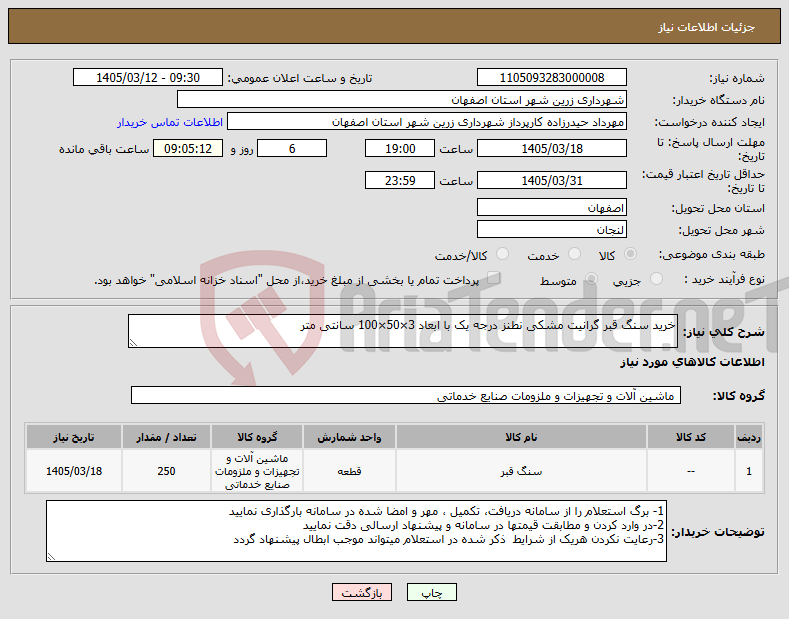Click the سنگ قبر item name cell
This screenshot has width=789, height=619.
click(521, 471)
